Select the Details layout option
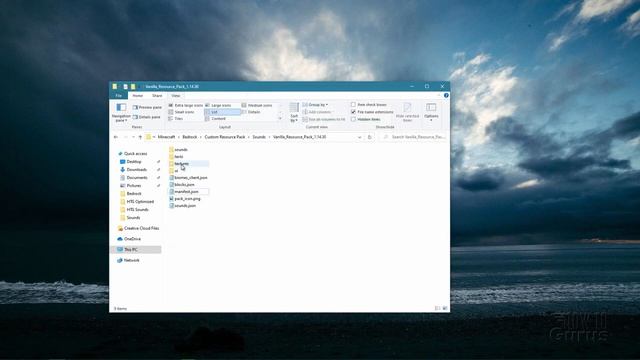The image size is (640, 360). click(x=251, y=112)
